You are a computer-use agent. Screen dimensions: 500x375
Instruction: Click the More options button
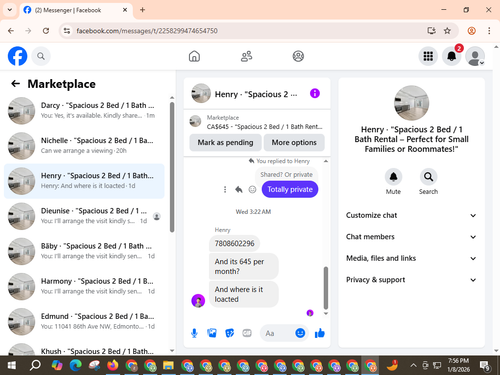(294, 142)
